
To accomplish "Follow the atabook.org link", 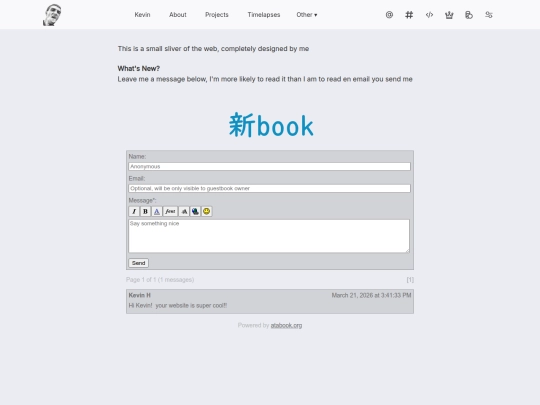I will (x=286, y=325).
